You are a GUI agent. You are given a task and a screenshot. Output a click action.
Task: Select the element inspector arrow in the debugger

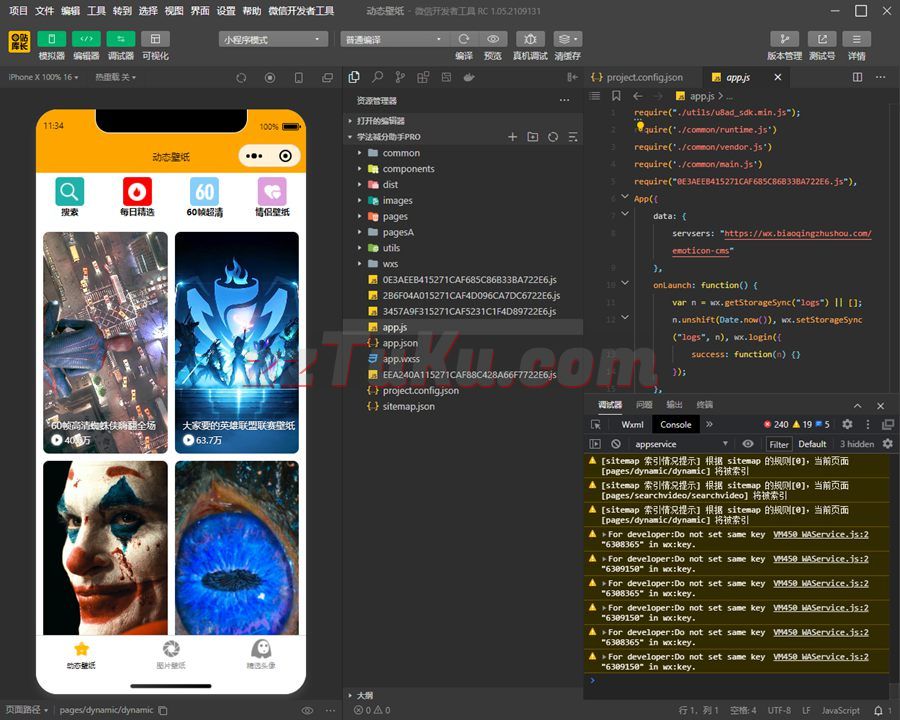(x=595, y=424)
